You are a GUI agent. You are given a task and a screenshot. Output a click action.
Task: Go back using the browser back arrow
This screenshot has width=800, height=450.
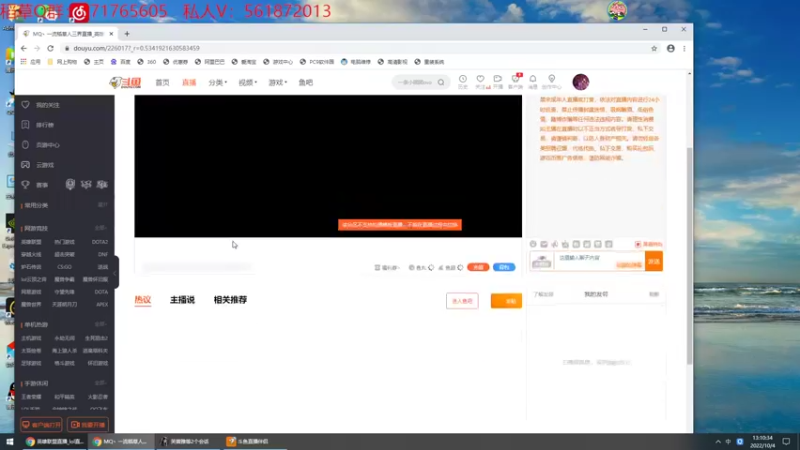(24, 48)
